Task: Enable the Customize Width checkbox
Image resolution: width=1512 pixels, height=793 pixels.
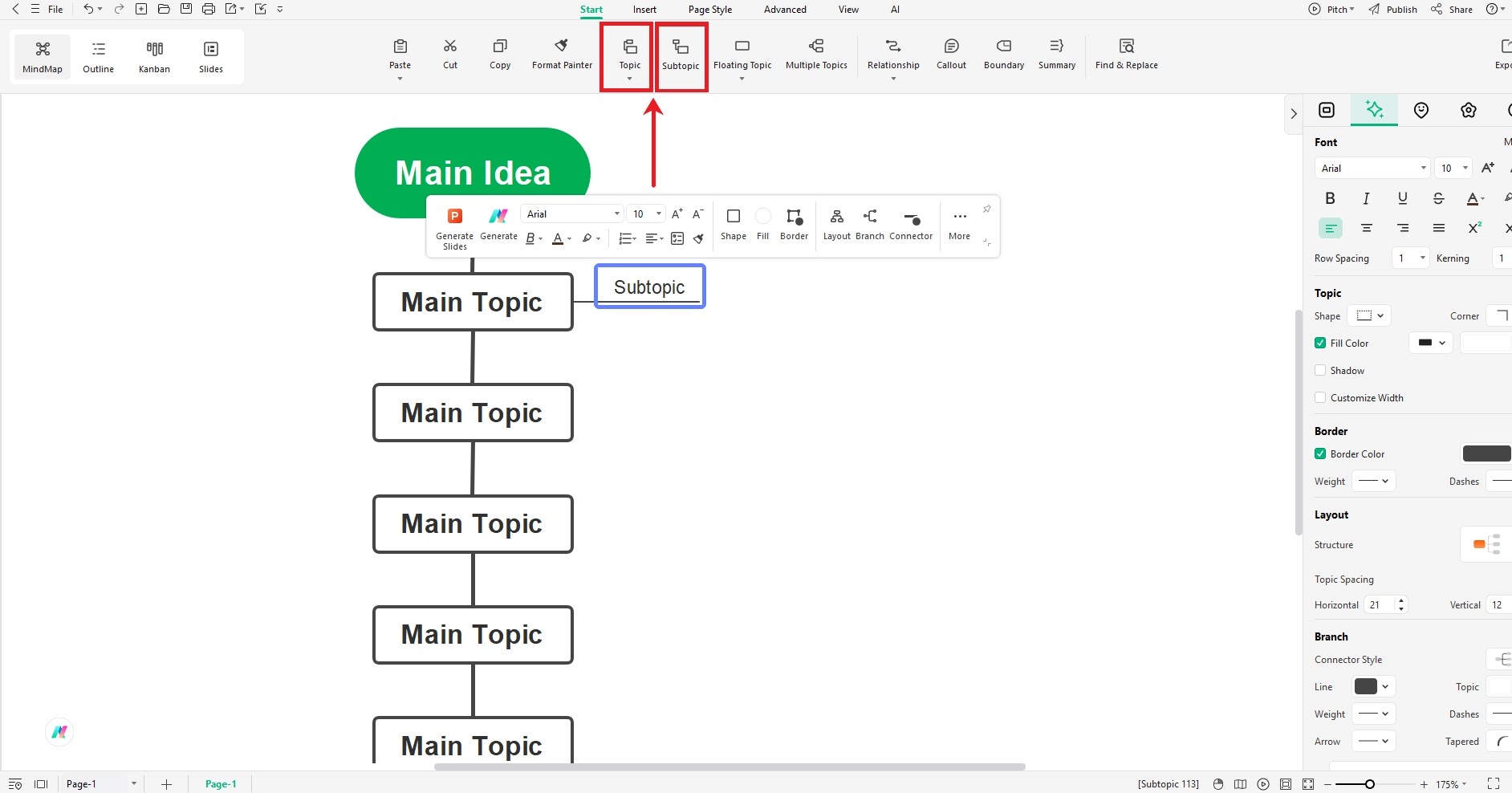Action: click(1320, 397)
